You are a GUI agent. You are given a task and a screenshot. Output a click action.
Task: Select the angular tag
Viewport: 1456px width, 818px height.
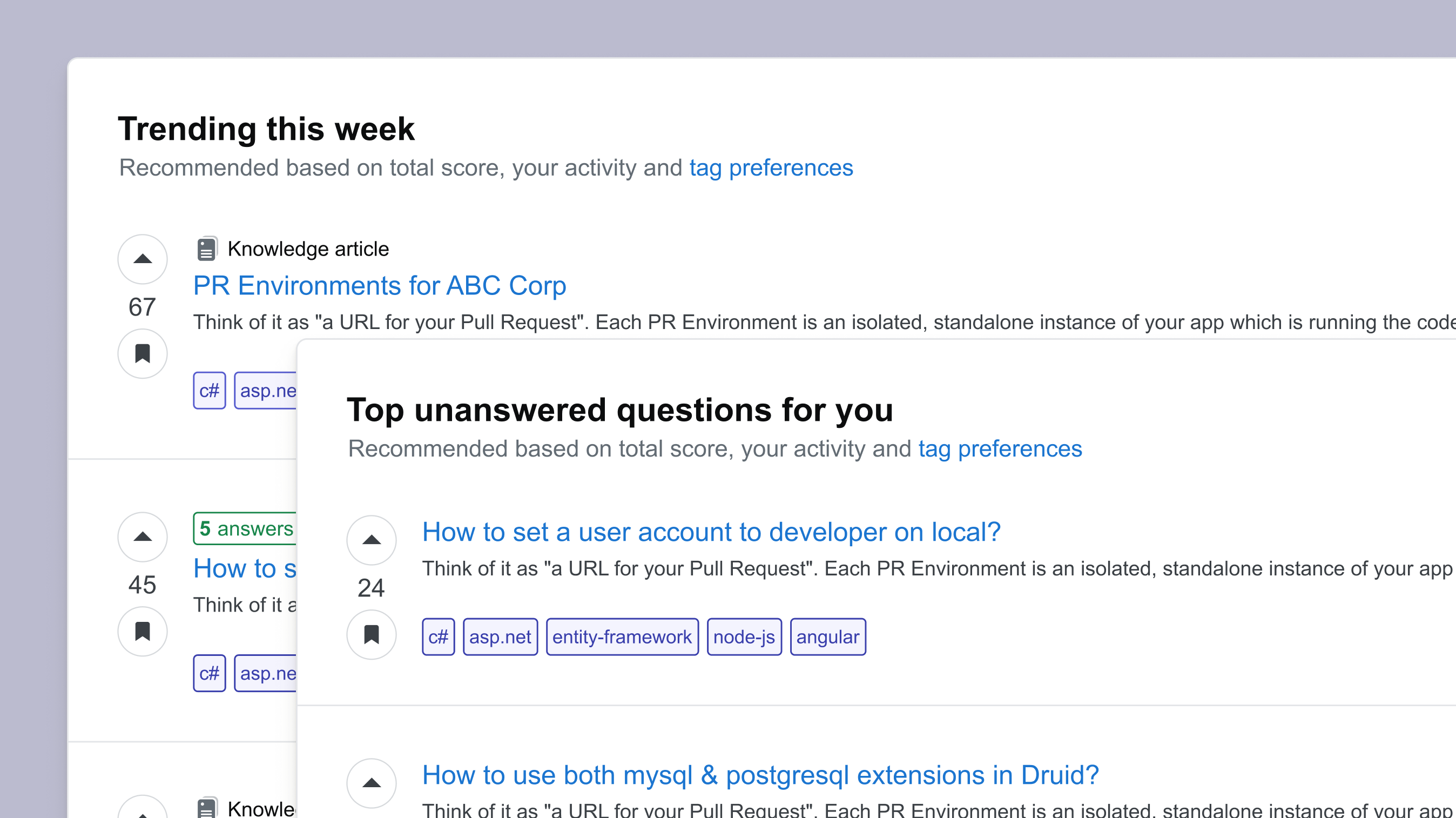828,636
